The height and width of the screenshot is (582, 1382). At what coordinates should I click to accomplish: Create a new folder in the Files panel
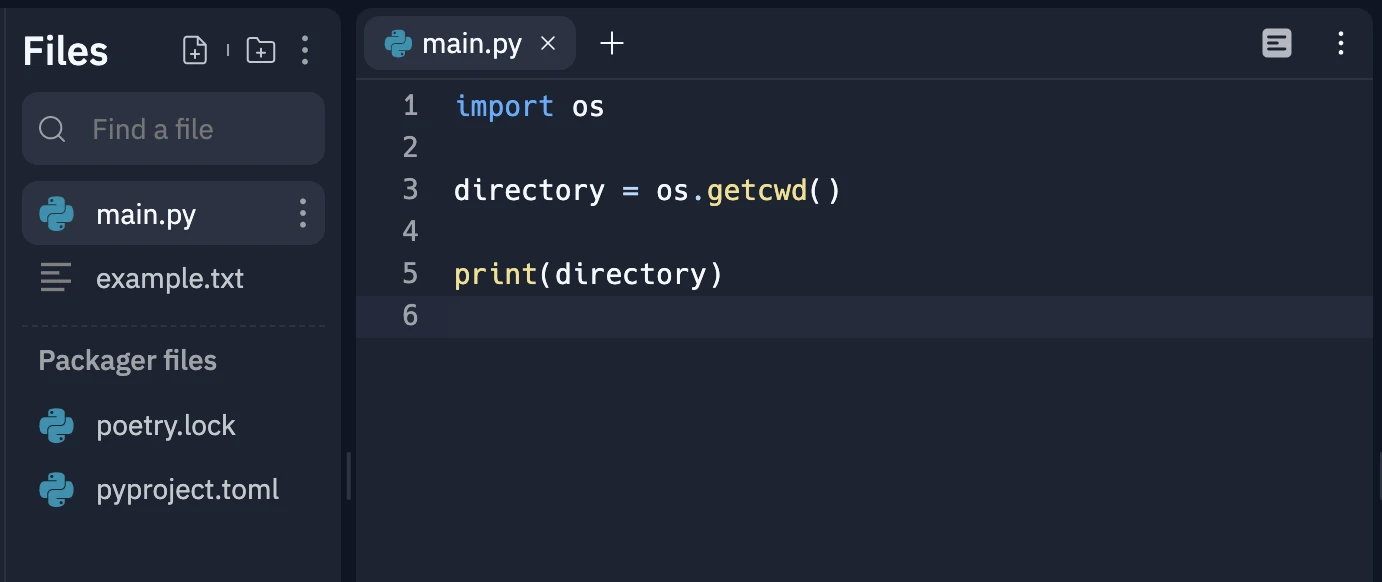pyautogui.click(x=260, y=49)
